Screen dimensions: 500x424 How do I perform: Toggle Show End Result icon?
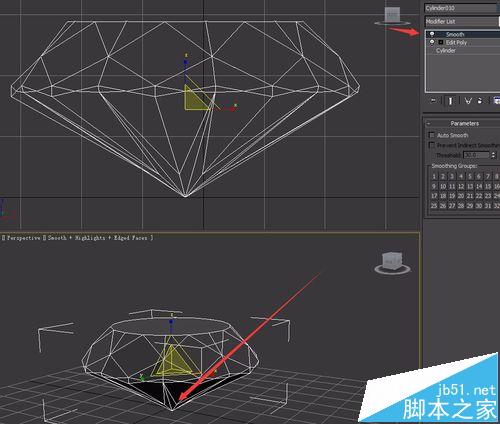point(450,101)
